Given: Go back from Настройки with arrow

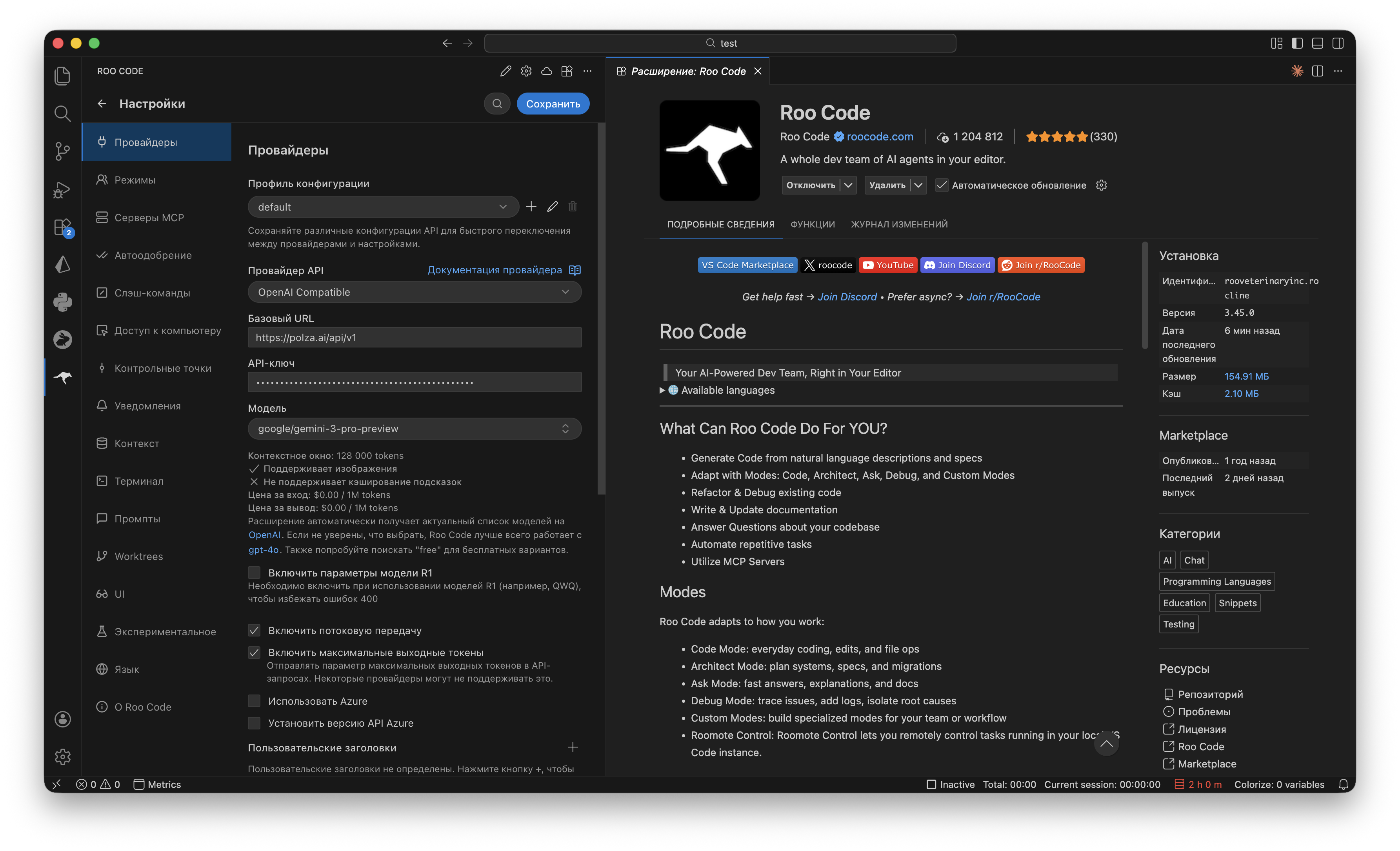Looking at the screenshot, I should pyautogui.click(x=102, y=104).
